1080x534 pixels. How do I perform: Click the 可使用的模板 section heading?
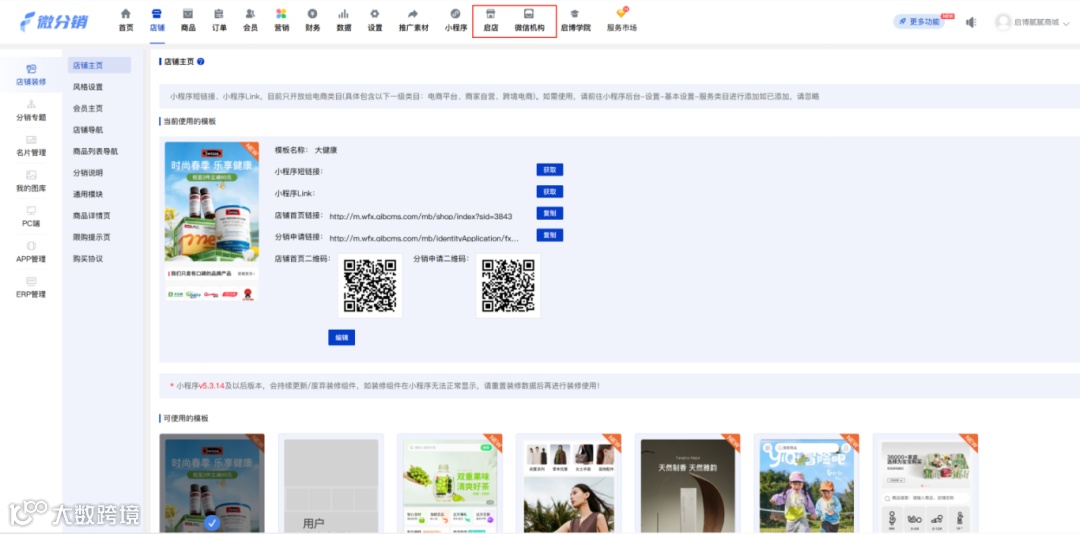coord(186,418)
